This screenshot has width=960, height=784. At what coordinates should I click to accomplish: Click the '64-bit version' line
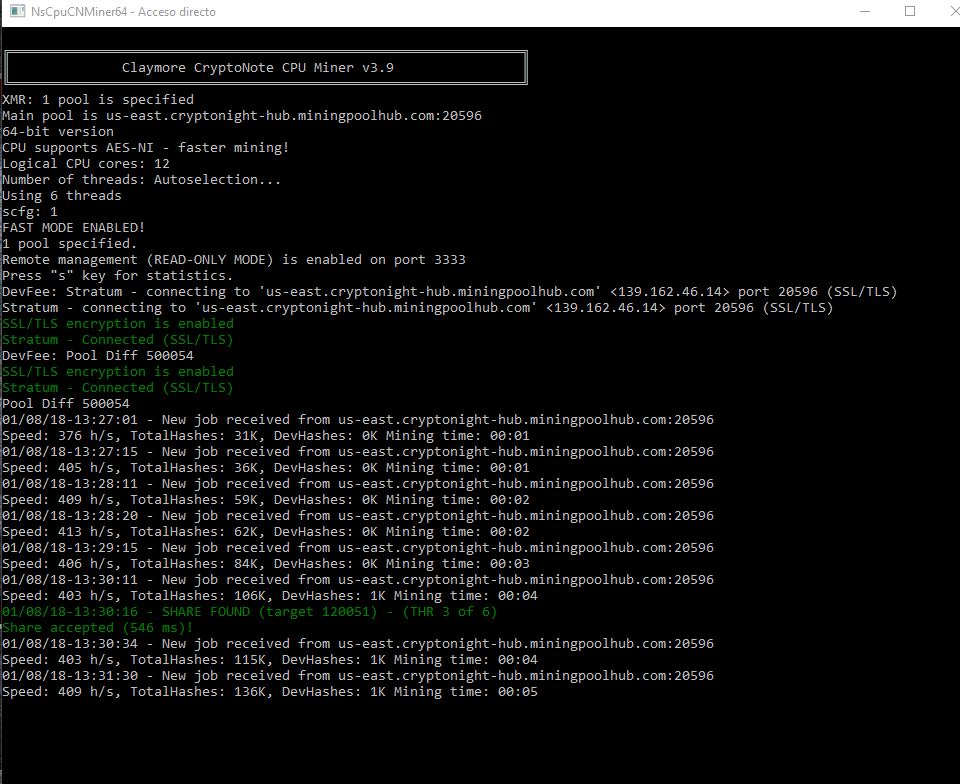58,132
